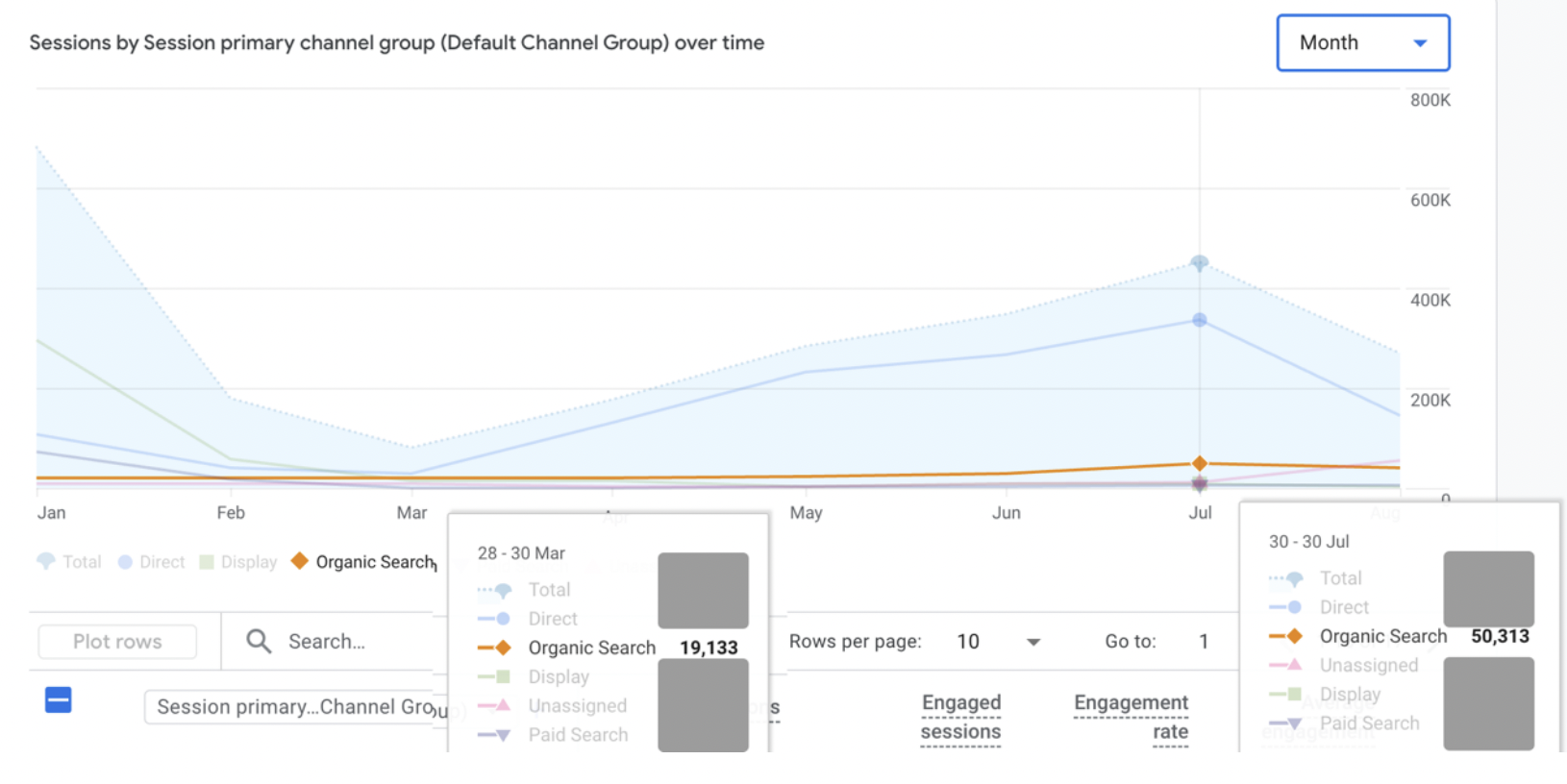Click the 30 - 30 Jul tooltip date heading
Viewport: 1567px width, 784px height.
[1309, 542]
